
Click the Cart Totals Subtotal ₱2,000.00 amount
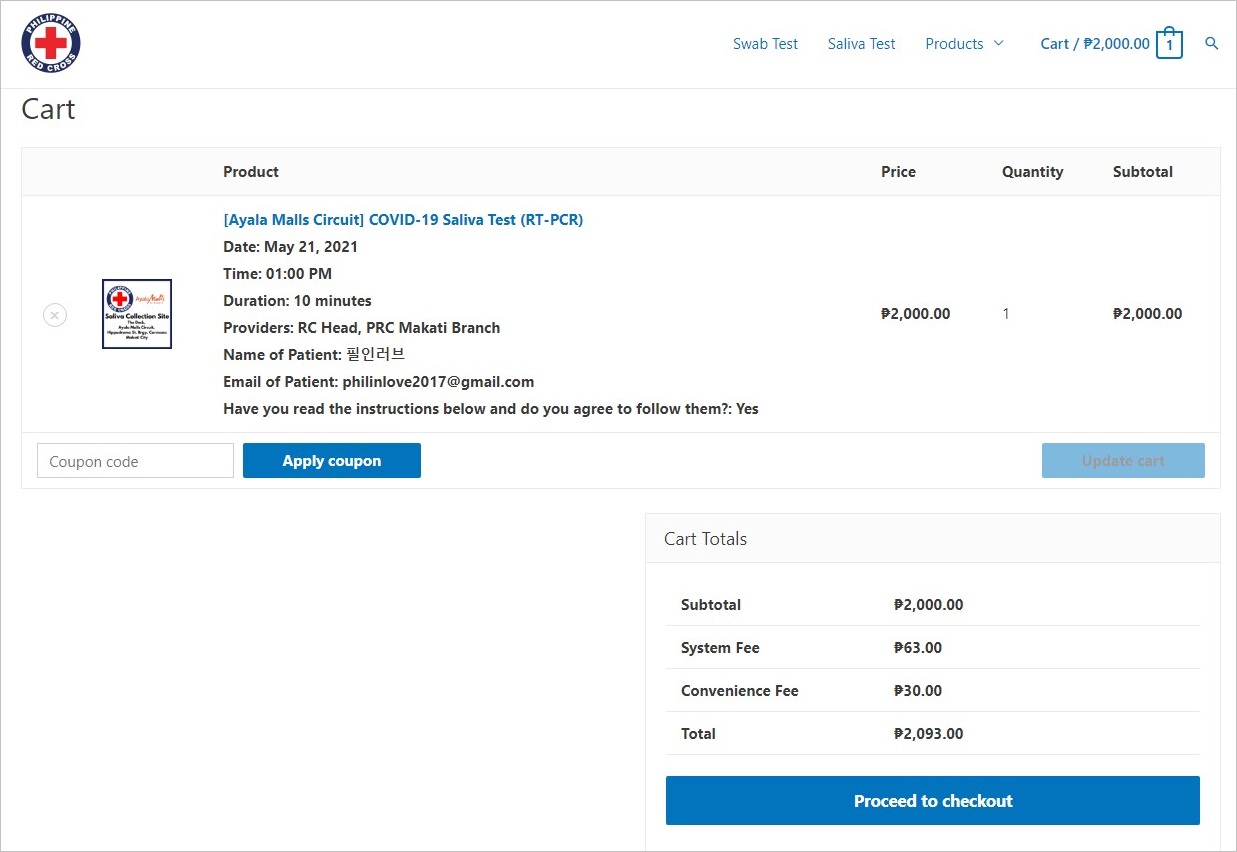(929, 605)
